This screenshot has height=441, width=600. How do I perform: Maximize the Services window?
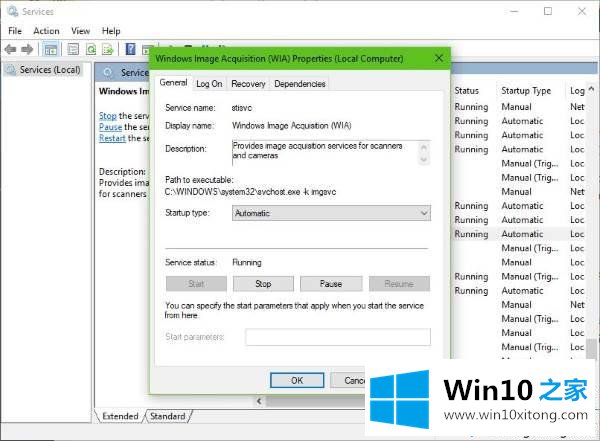click(x=548, y=11)
